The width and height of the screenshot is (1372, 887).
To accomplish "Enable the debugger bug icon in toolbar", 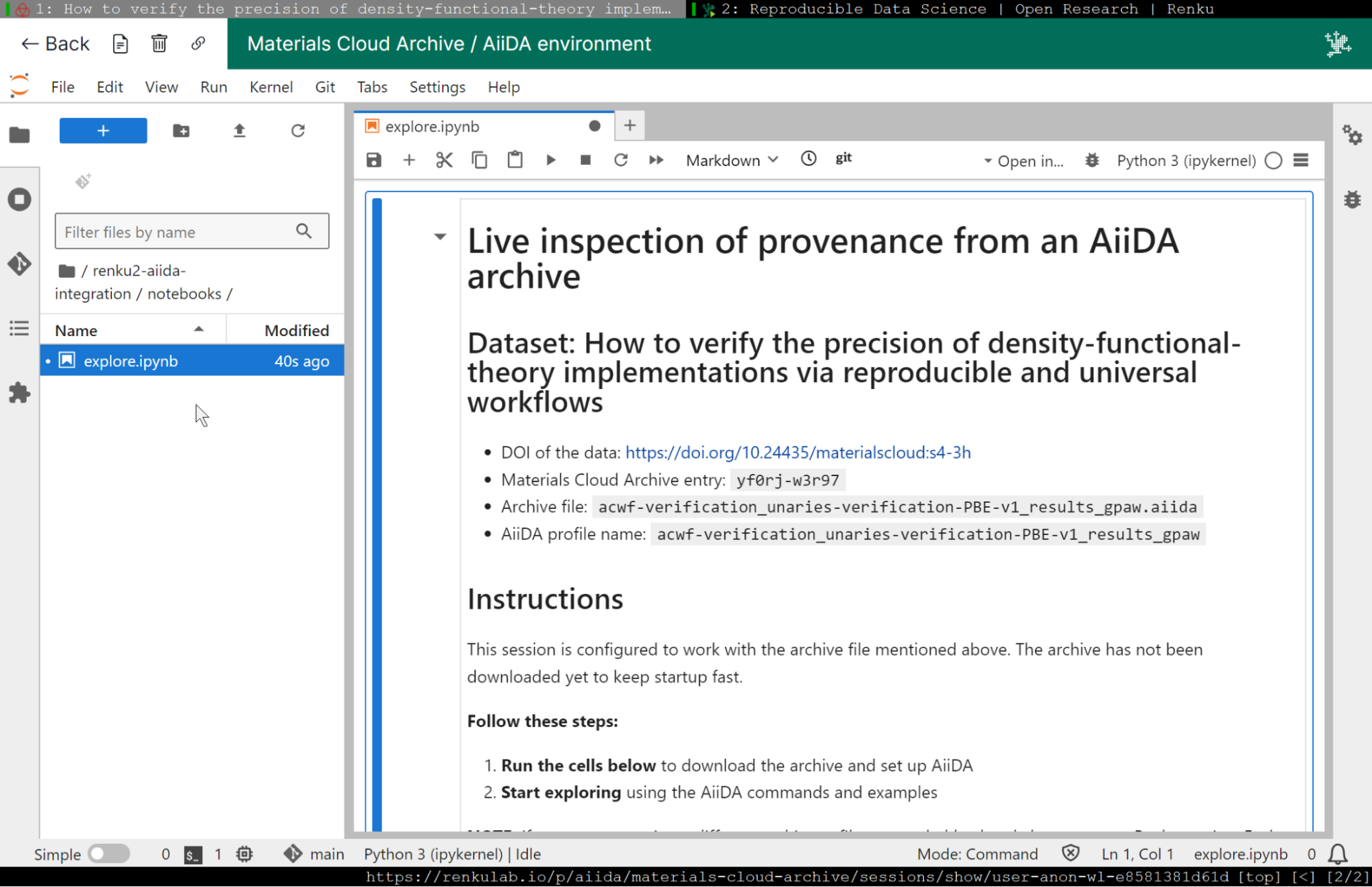I will (1091, 161).
